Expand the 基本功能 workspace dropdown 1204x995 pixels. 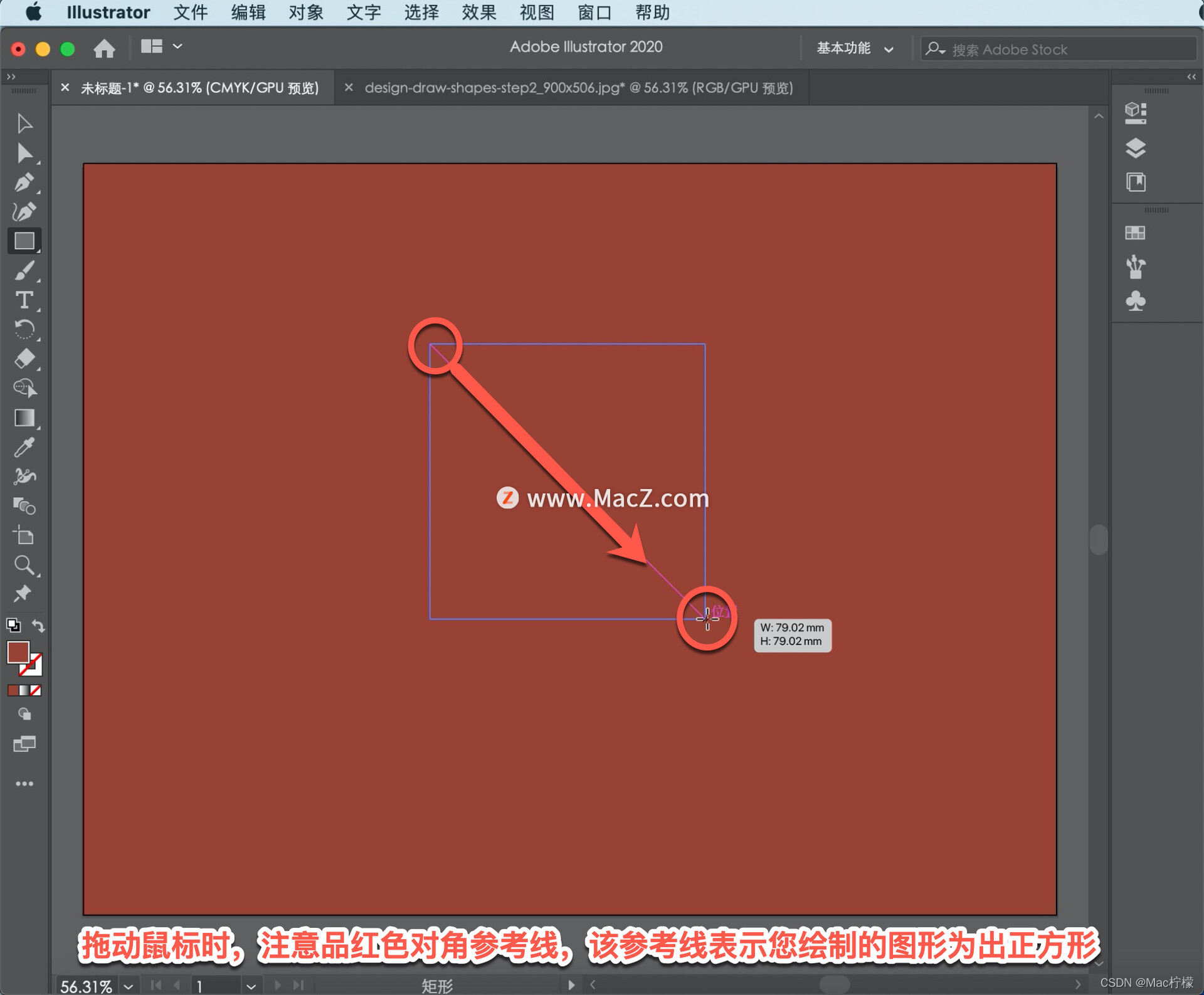pos(855,48)
